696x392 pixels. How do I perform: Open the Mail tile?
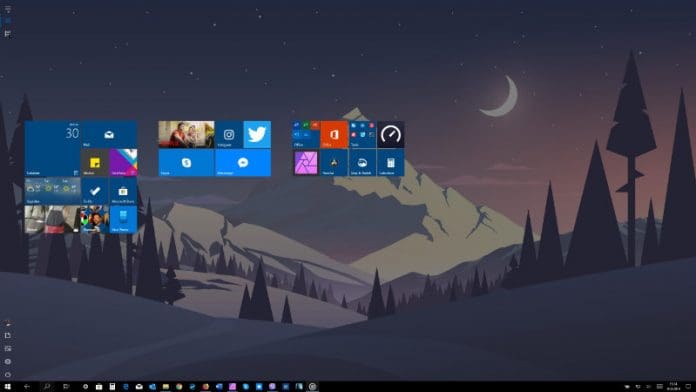click(109, 135)
